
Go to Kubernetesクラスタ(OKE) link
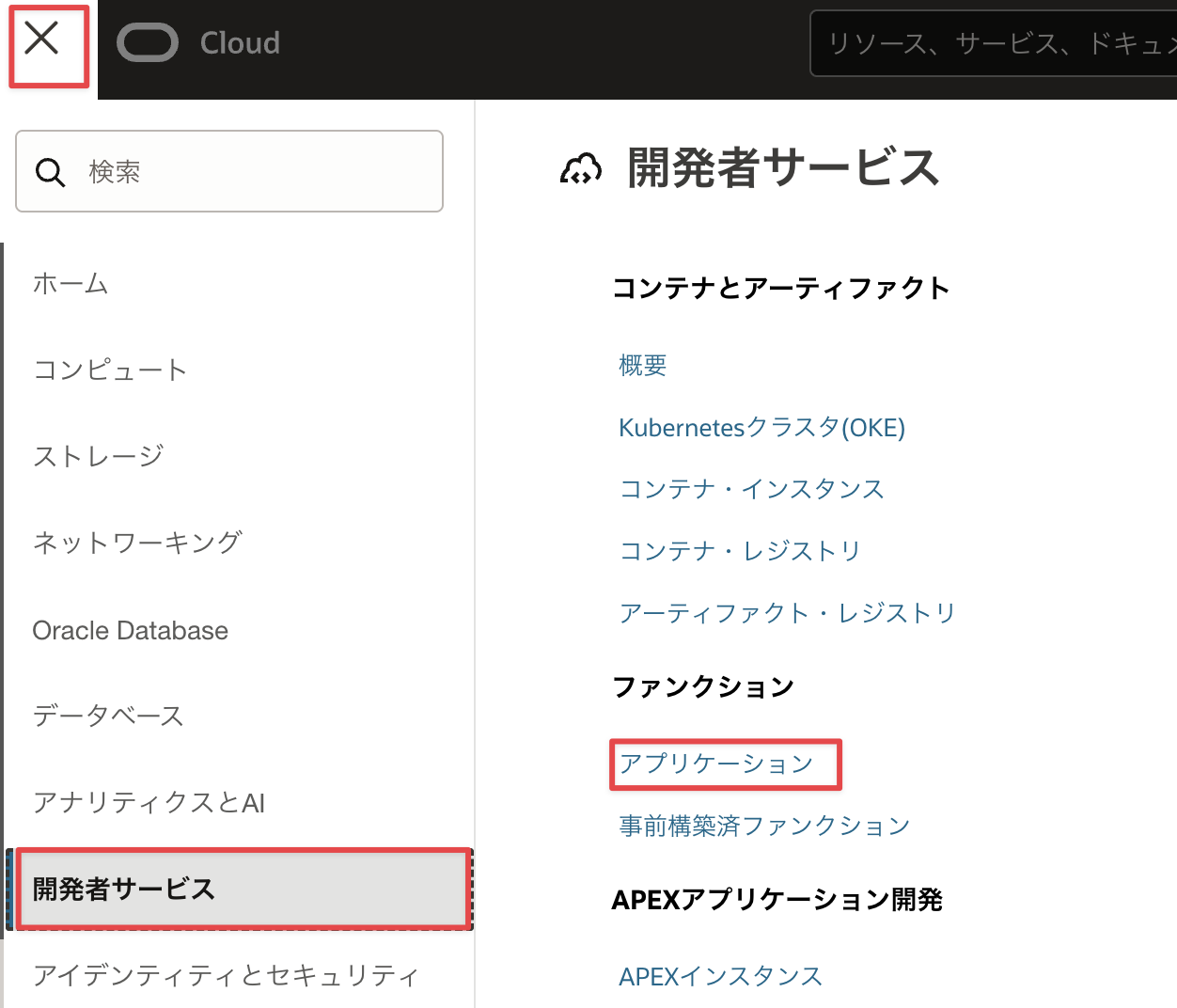click(x=761, y=428)
